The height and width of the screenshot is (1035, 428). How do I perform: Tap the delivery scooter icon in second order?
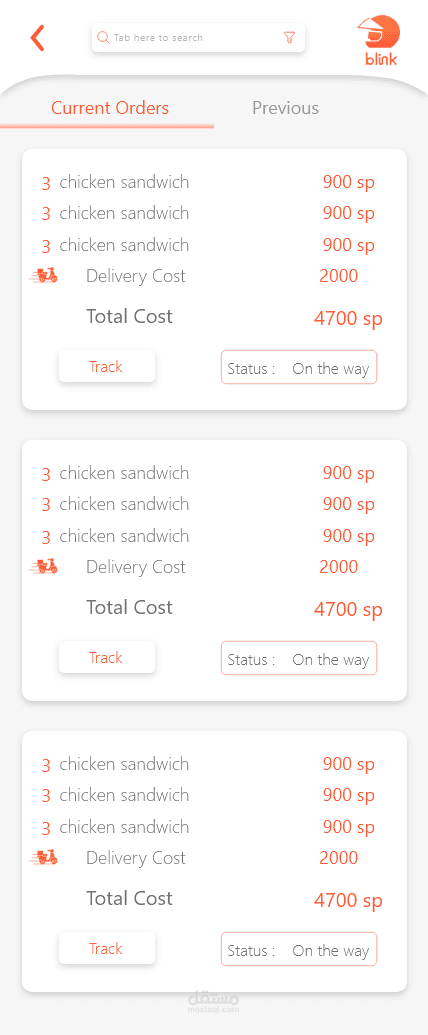[x=44, y=566]
